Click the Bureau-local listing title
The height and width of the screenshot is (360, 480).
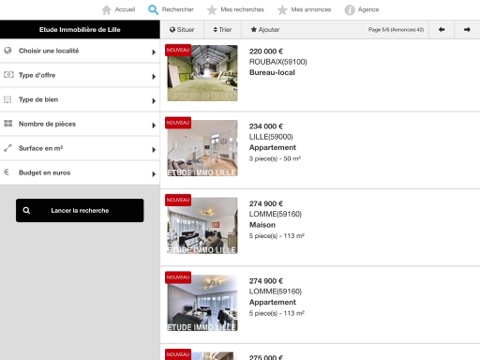272,72
